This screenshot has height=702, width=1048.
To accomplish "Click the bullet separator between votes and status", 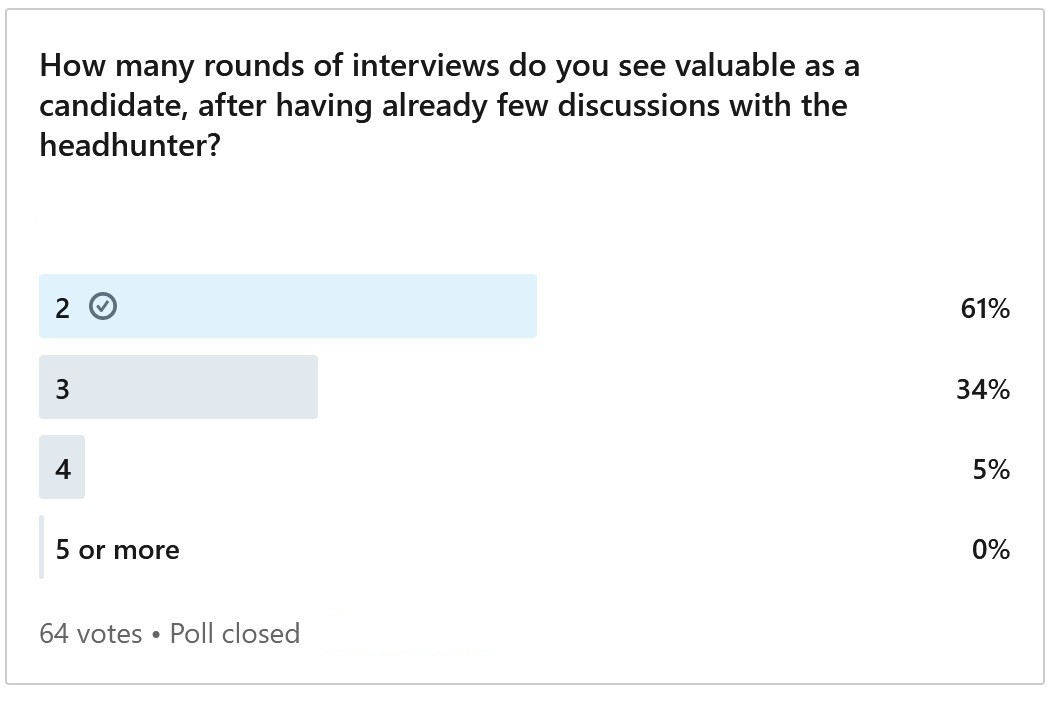I will pyautogui.click(x=156, y=634).
